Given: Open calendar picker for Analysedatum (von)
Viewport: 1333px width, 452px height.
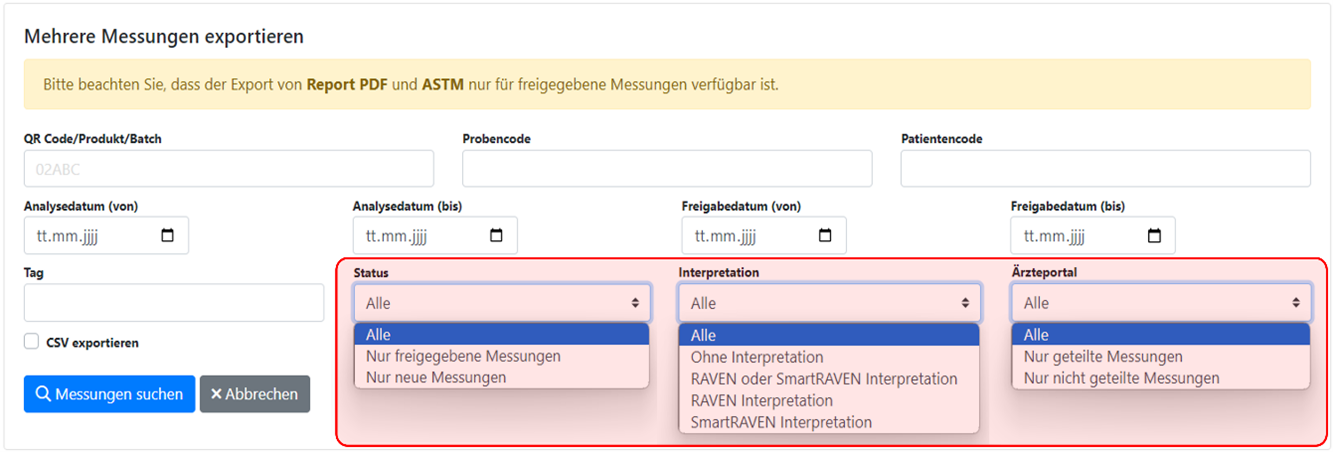Looking at the screenshot, I should point(168,236).
